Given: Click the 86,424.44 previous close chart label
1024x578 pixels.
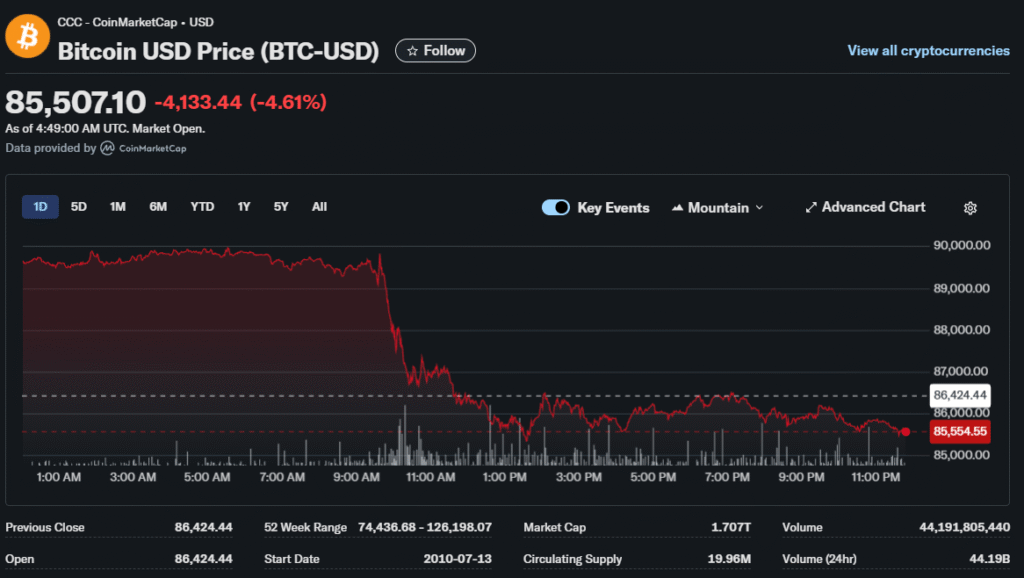Looking at the screenshot, I should [x=959, y=395].
